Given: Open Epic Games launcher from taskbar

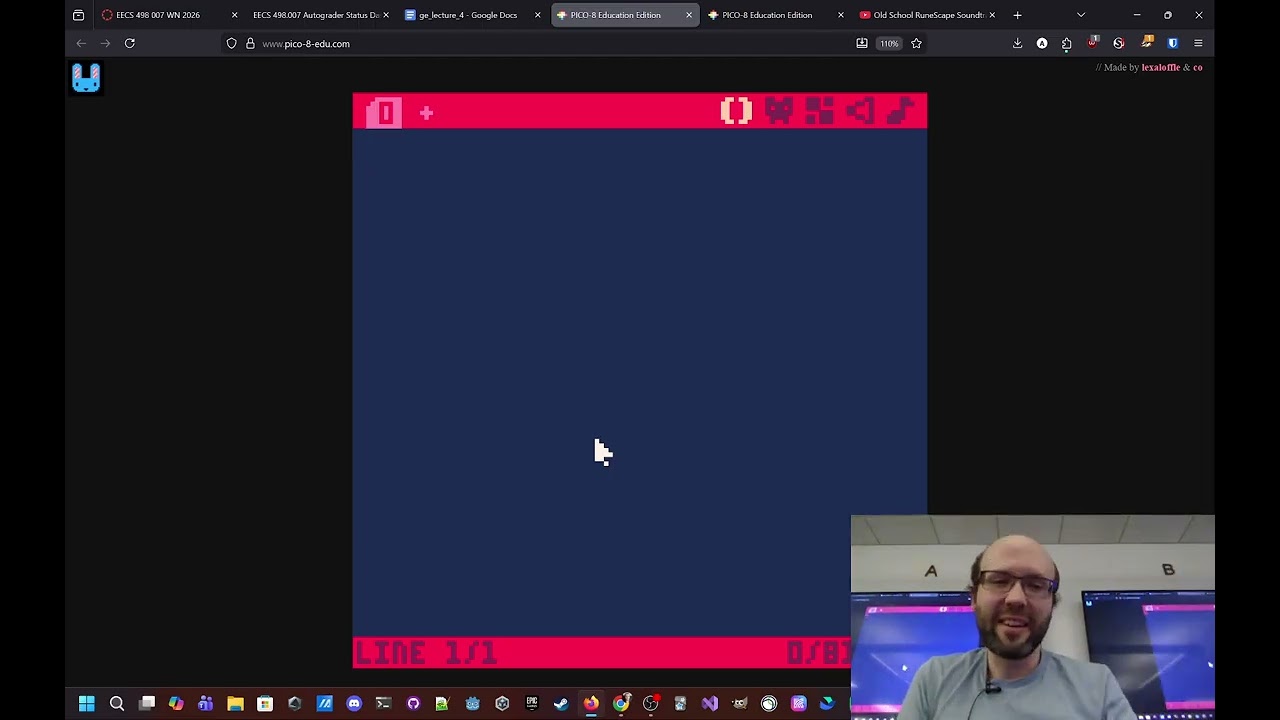Looking at the screenshot, I should (x=532, y=704).
